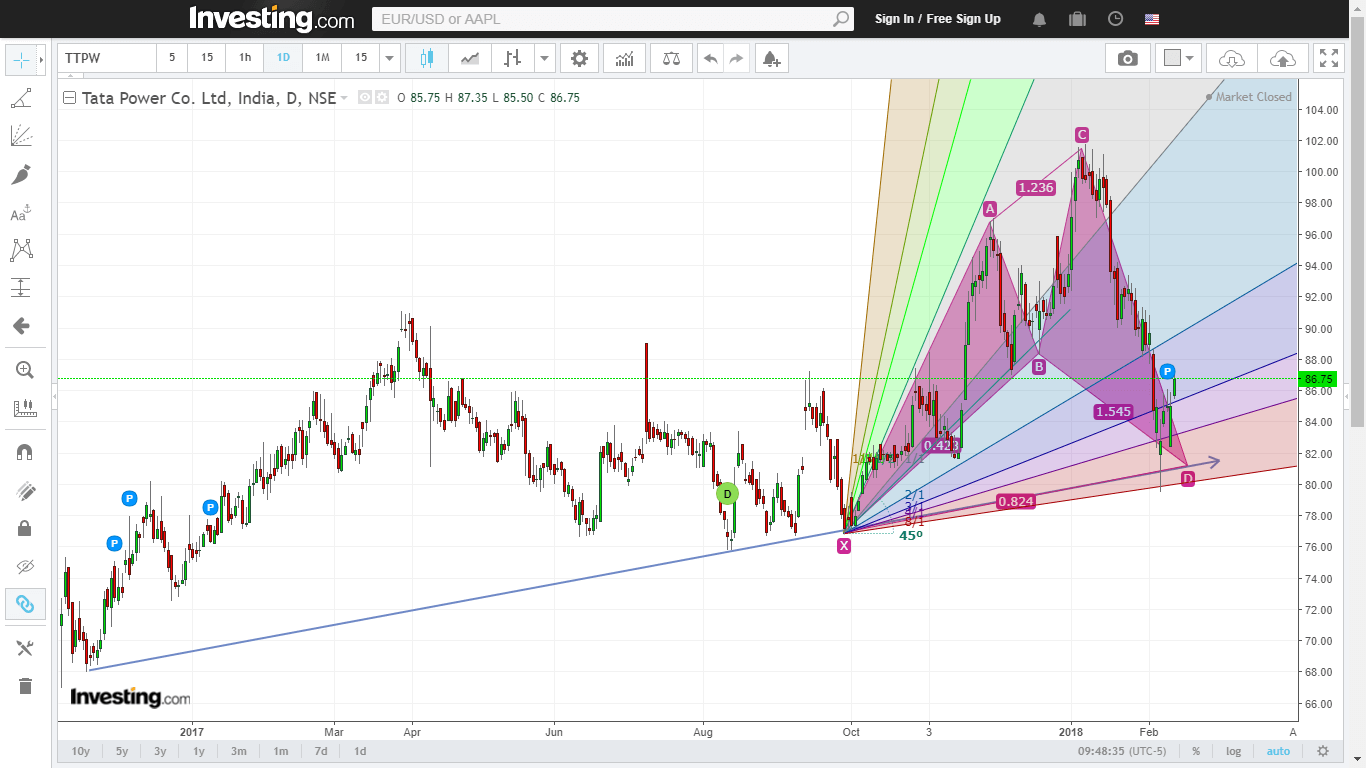The width and height of the screenshot is (1366, 768).
Task: Select the arrow marker icons tool
Action: (21, 326)
